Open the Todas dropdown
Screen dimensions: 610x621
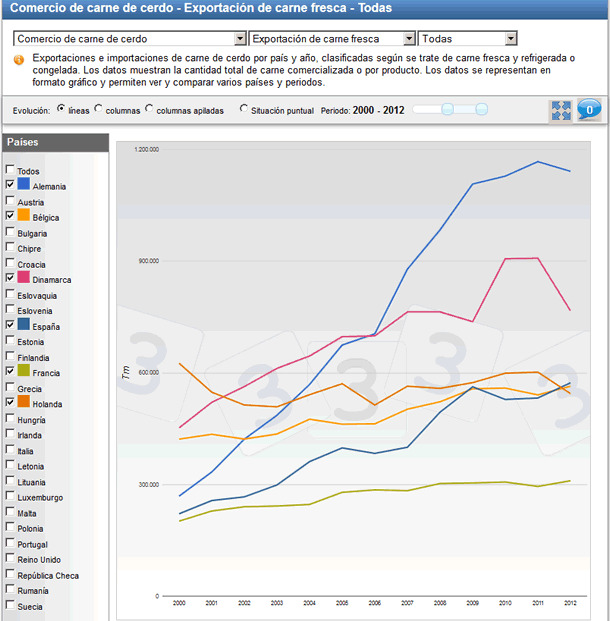coord(467,38)
